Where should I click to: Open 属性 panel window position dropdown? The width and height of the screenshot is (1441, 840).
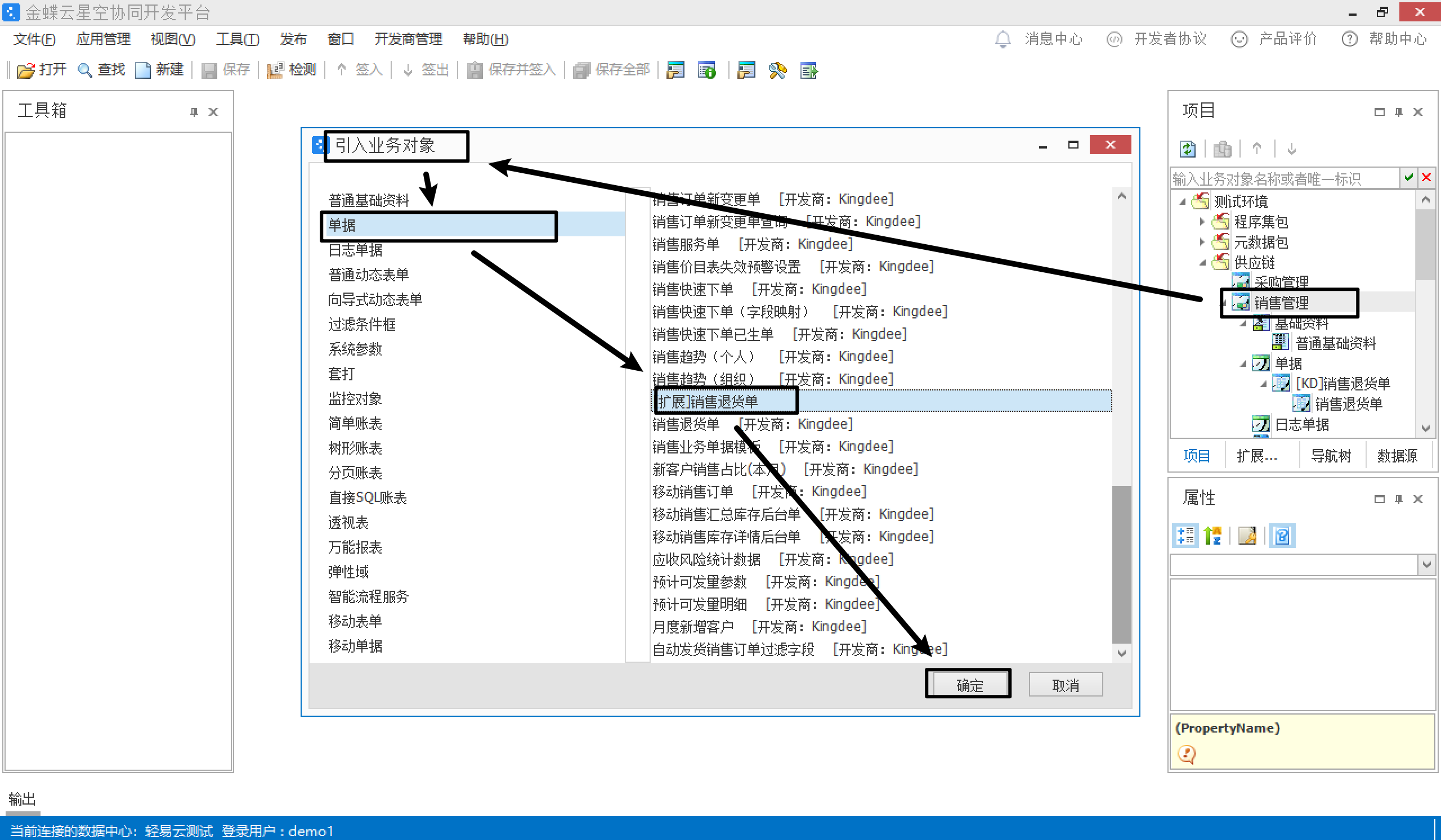tap(1379, 499)
